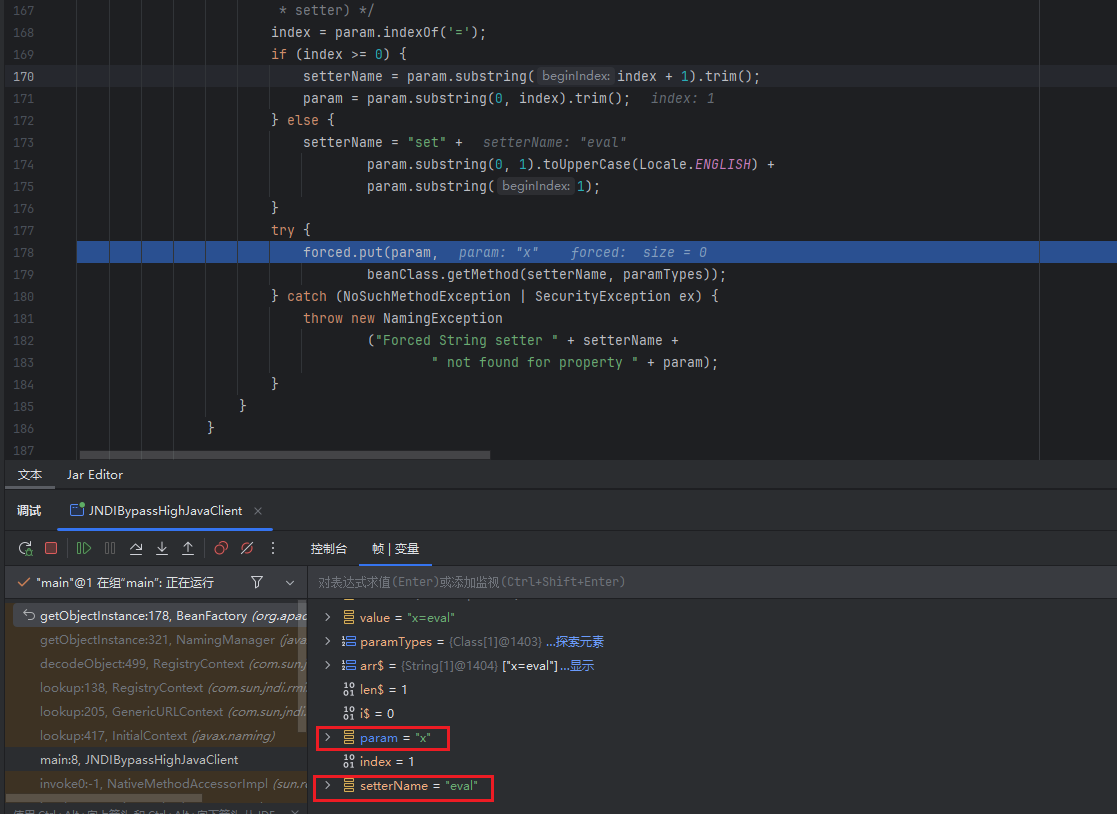This screenshot has width=1117, height=814.
Task: Click line number 178 in the gutter
Action: 24,252
